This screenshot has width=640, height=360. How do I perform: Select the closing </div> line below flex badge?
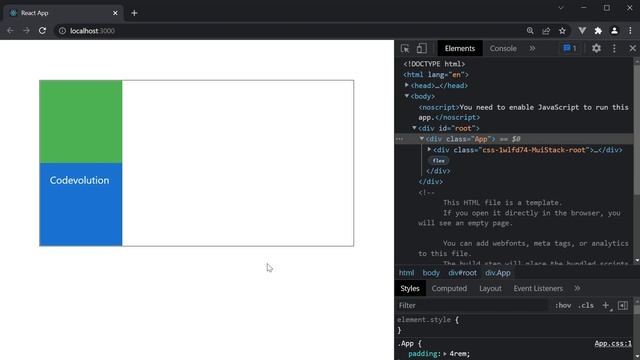(438, 171)
